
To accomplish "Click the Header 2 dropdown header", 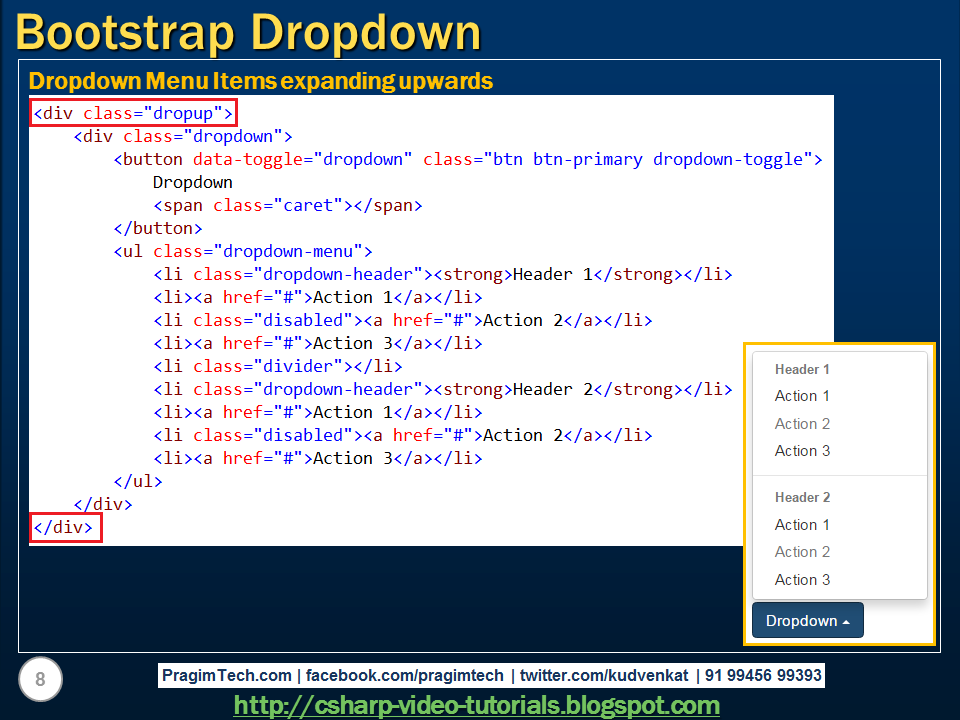I will [801, 497].
